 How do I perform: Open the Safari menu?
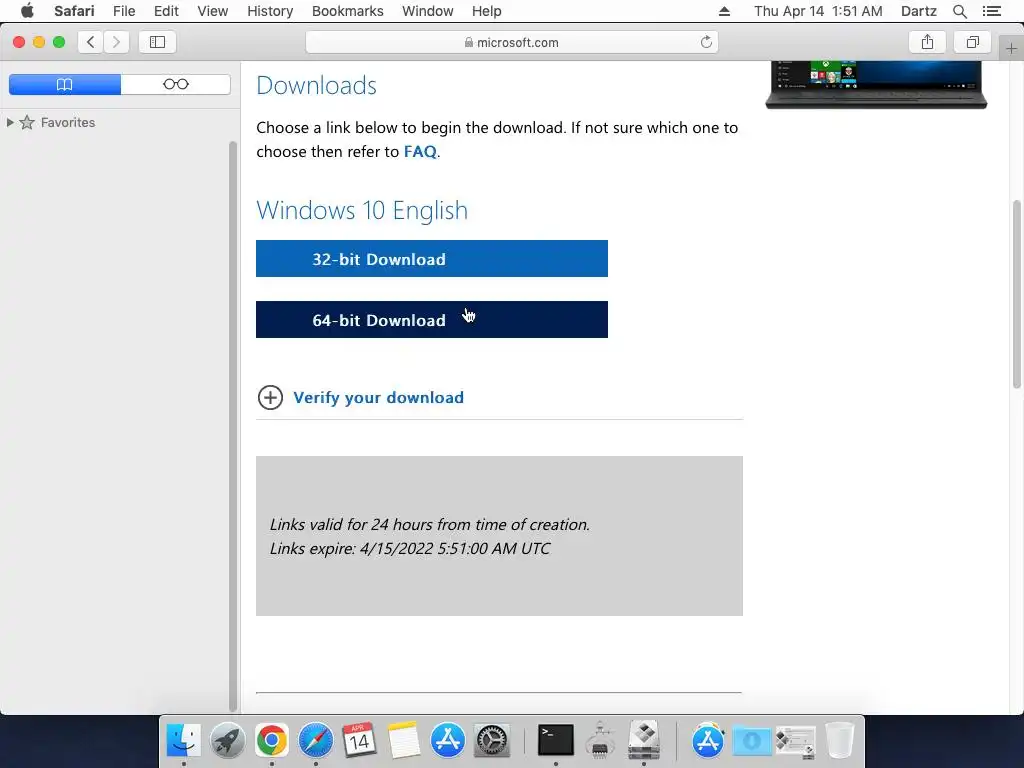click(x=74, y=11)
